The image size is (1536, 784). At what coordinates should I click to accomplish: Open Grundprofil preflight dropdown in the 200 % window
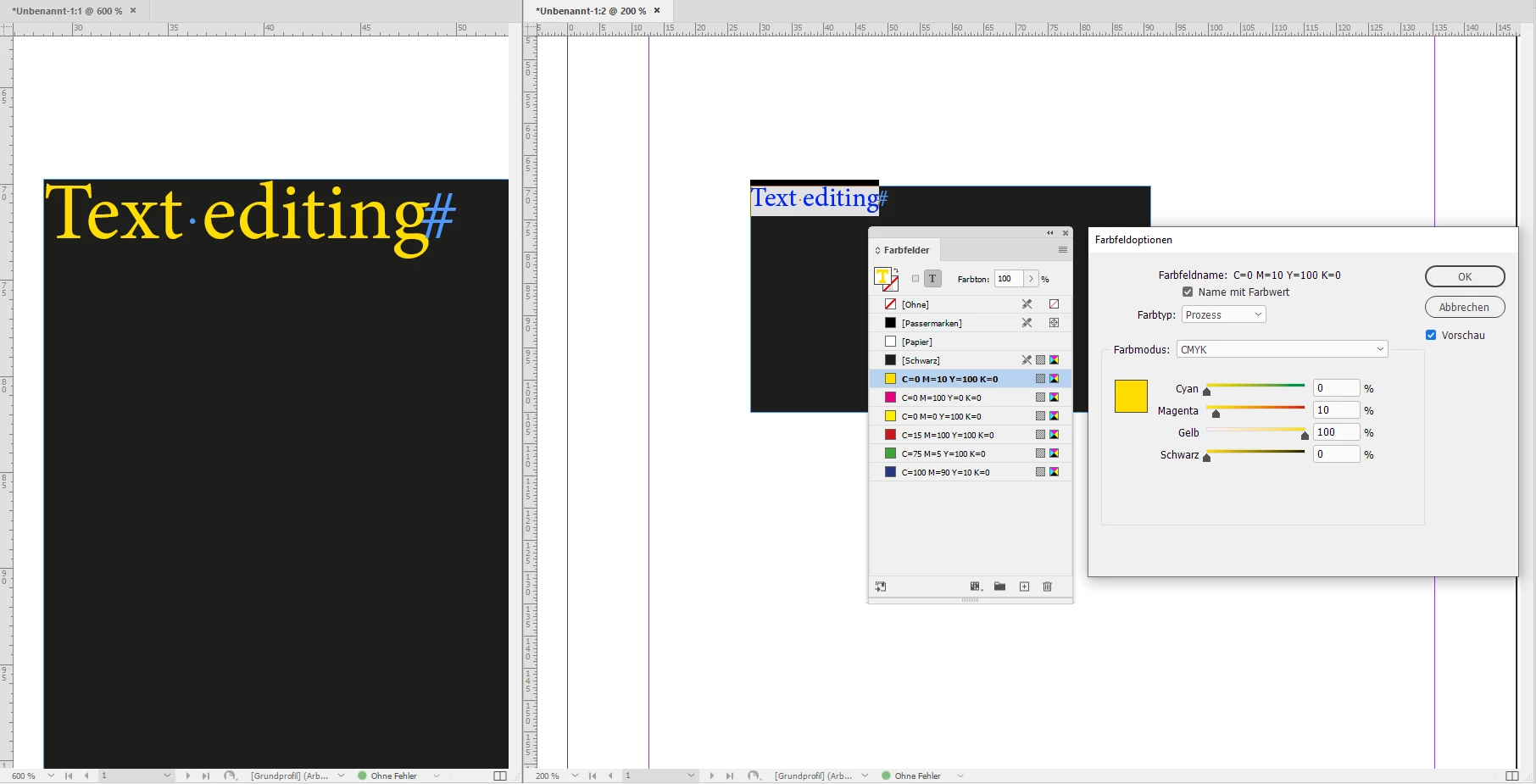click(865, 776)
